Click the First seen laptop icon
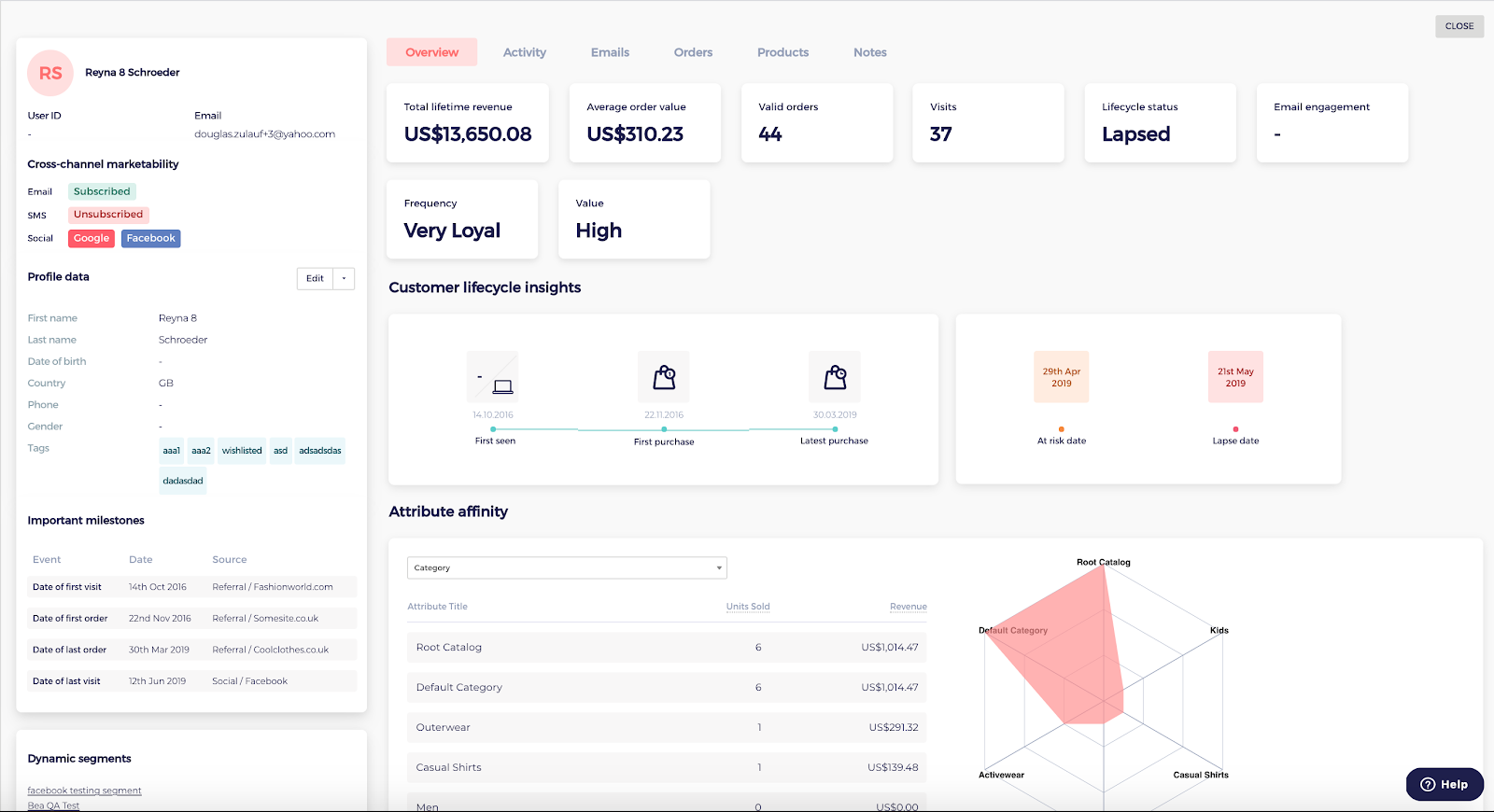 click(502, 386)
